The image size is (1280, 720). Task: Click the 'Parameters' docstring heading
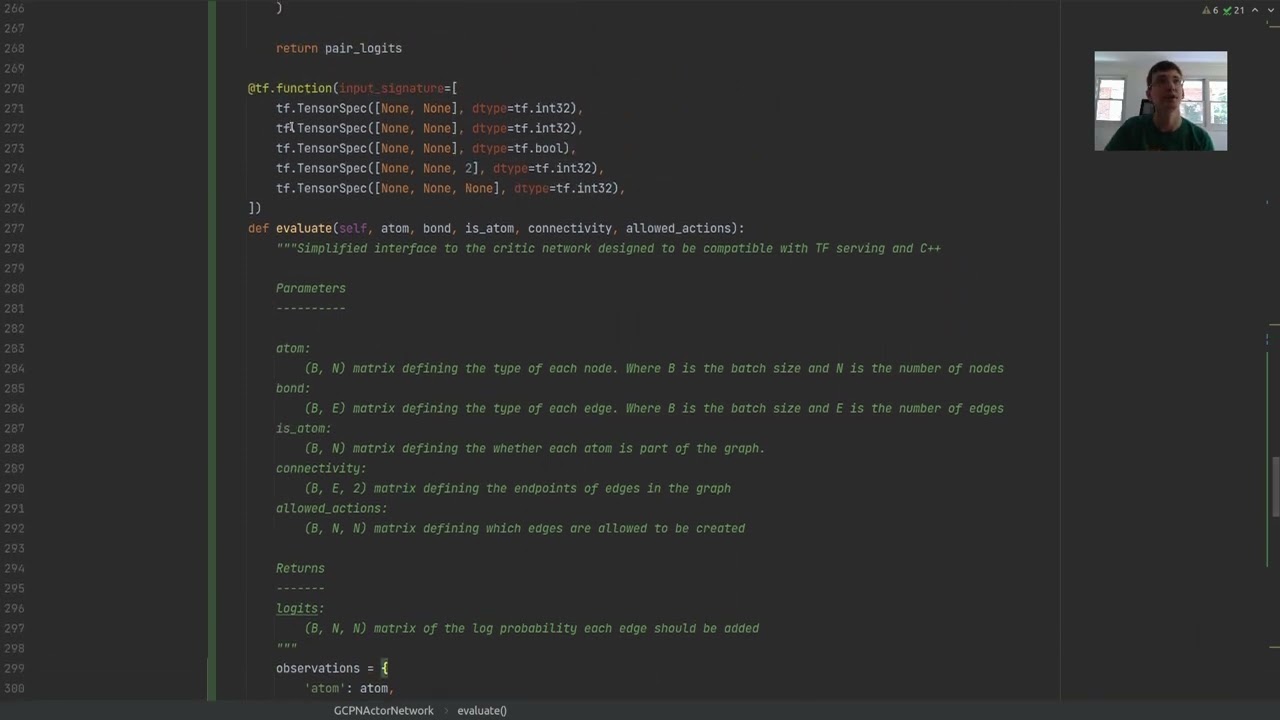[310, 288]
